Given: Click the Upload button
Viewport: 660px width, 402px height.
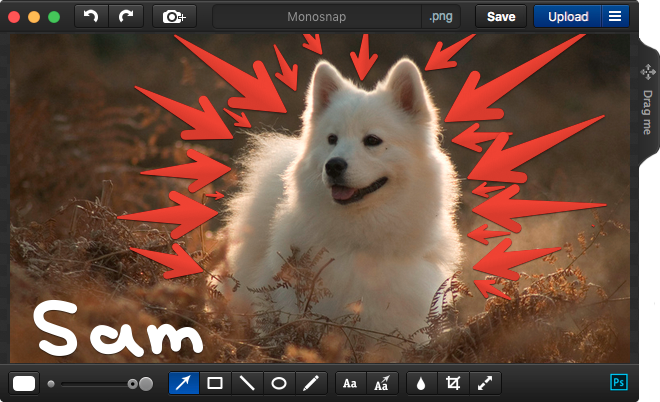Looking at the screenshot, I should tap(568, 16).
